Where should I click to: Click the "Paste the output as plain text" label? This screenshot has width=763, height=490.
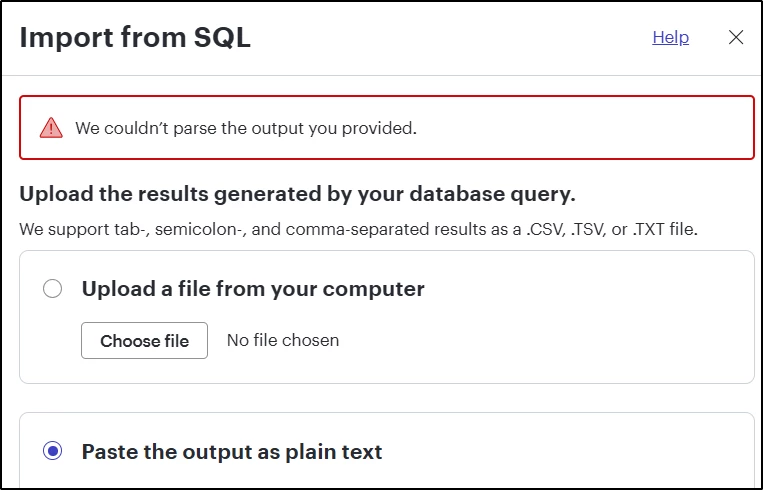232,452
